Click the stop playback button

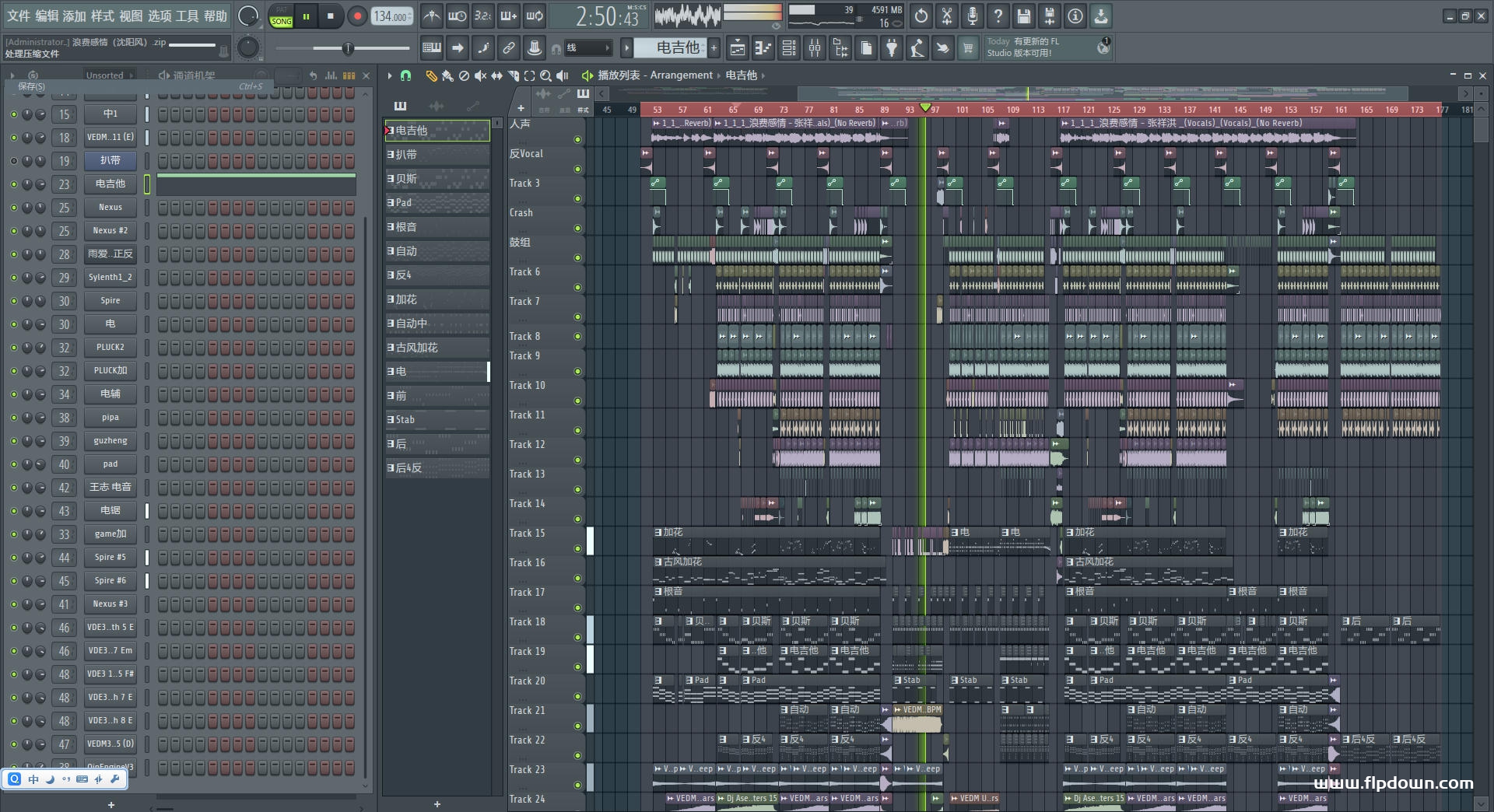pyautogui.click(x=331, y=16)
